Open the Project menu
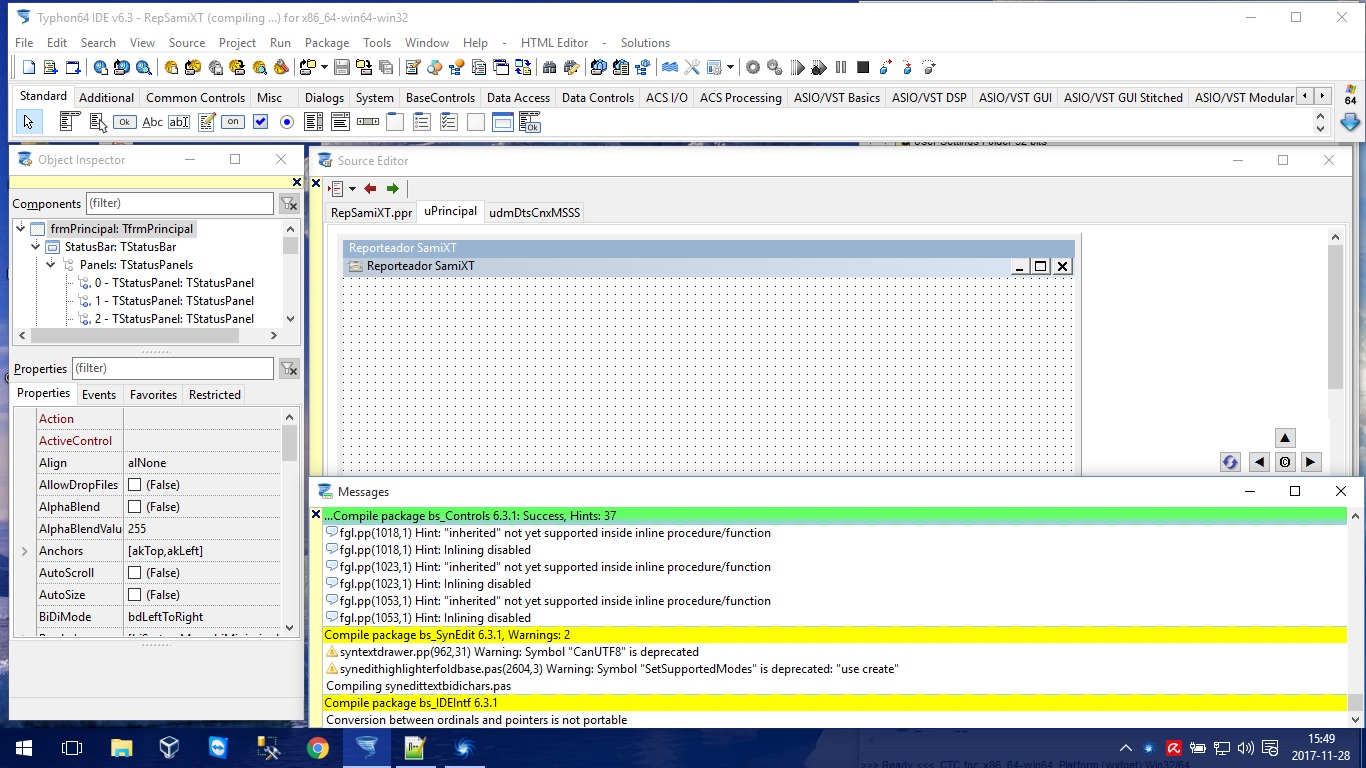Screen dimensions: 1366x768 [237, 43]
